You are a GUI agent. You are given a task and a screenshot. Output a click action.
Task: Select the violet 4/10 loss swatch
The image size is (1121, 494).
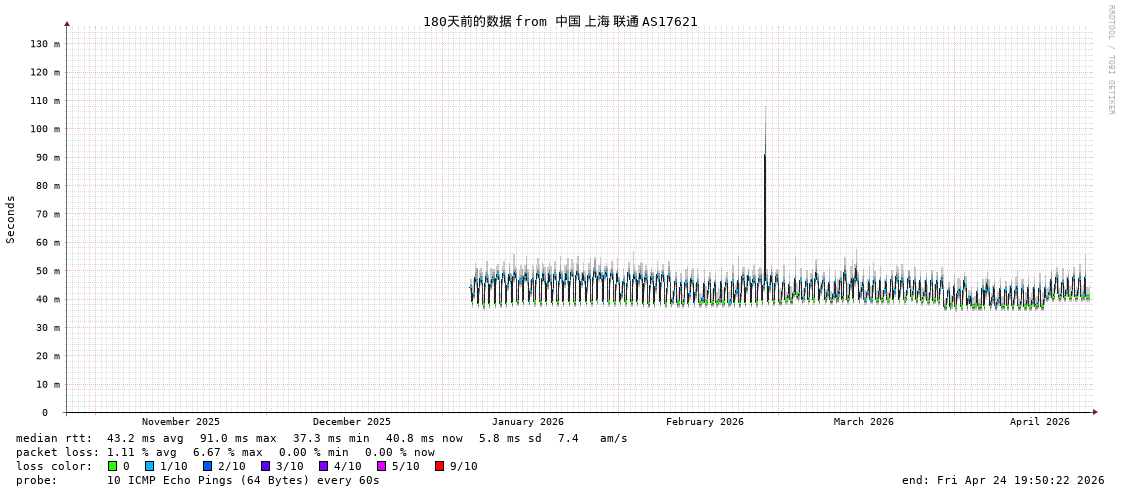click(x=323, y=466)
